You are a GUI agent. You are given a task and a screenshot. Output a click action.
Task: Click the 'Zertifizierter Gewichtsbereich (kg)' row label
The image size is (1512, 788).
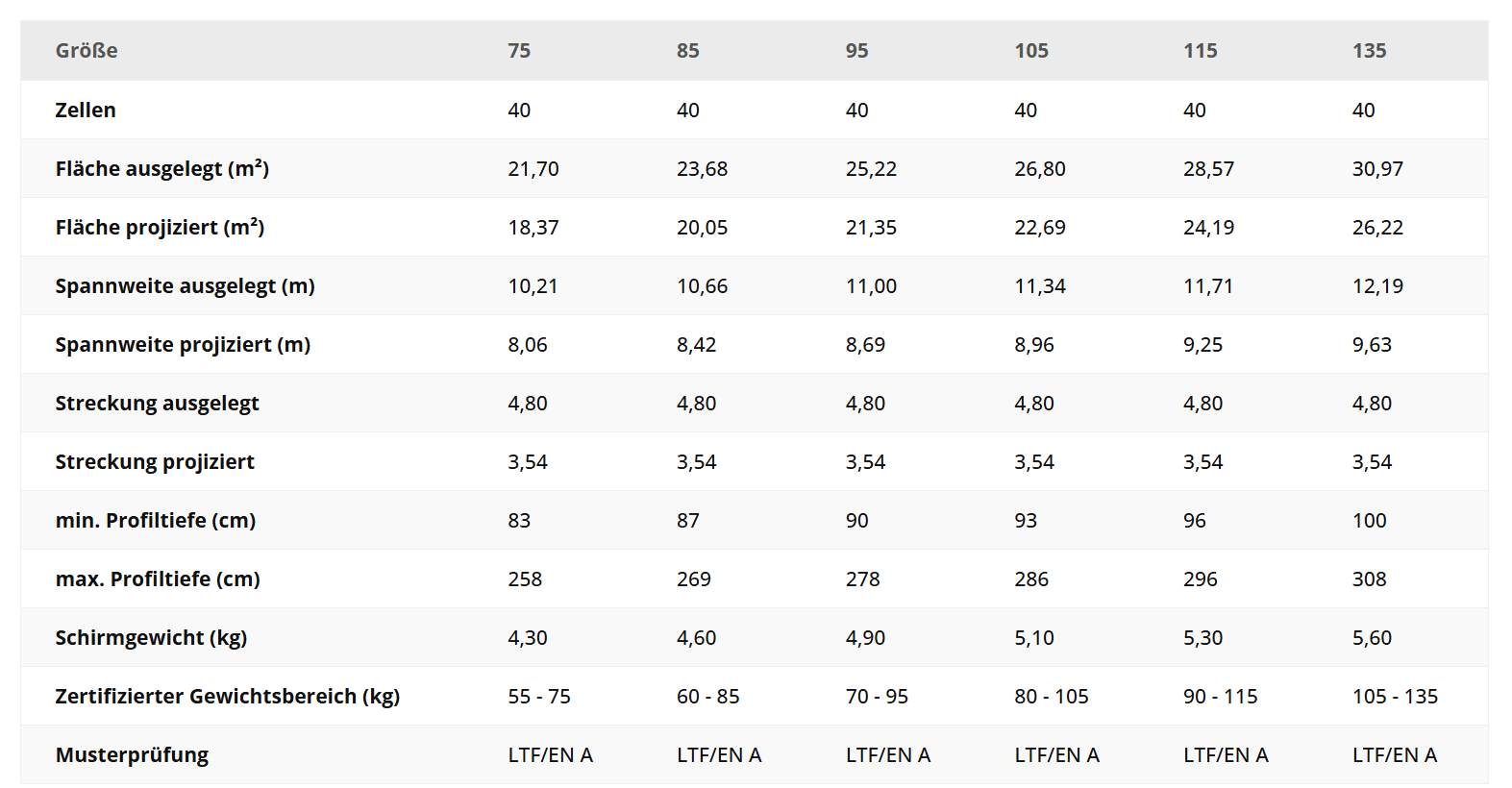[228, 697]
